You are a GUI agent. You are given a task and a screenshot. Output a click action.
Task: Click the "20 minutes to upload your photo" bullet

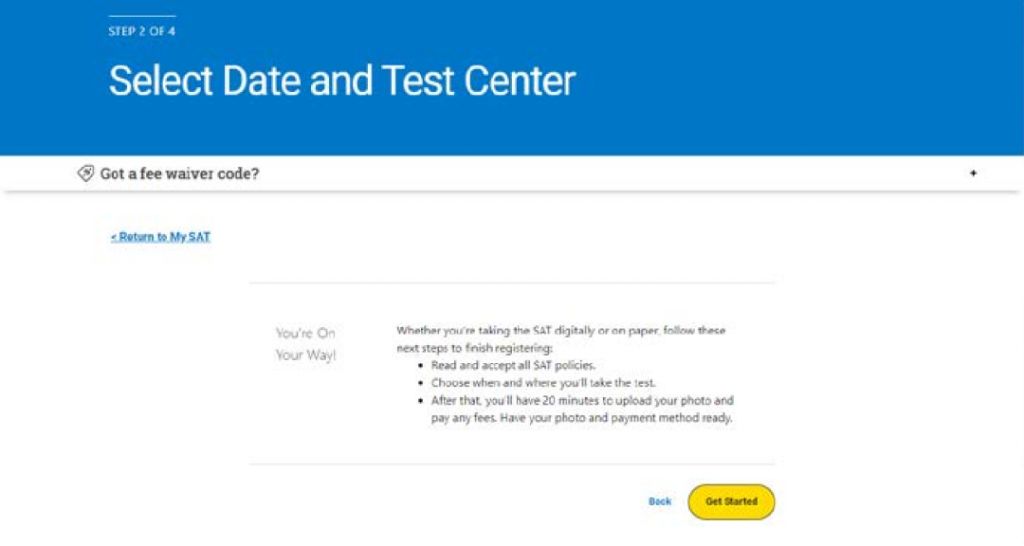pos(583,400)
